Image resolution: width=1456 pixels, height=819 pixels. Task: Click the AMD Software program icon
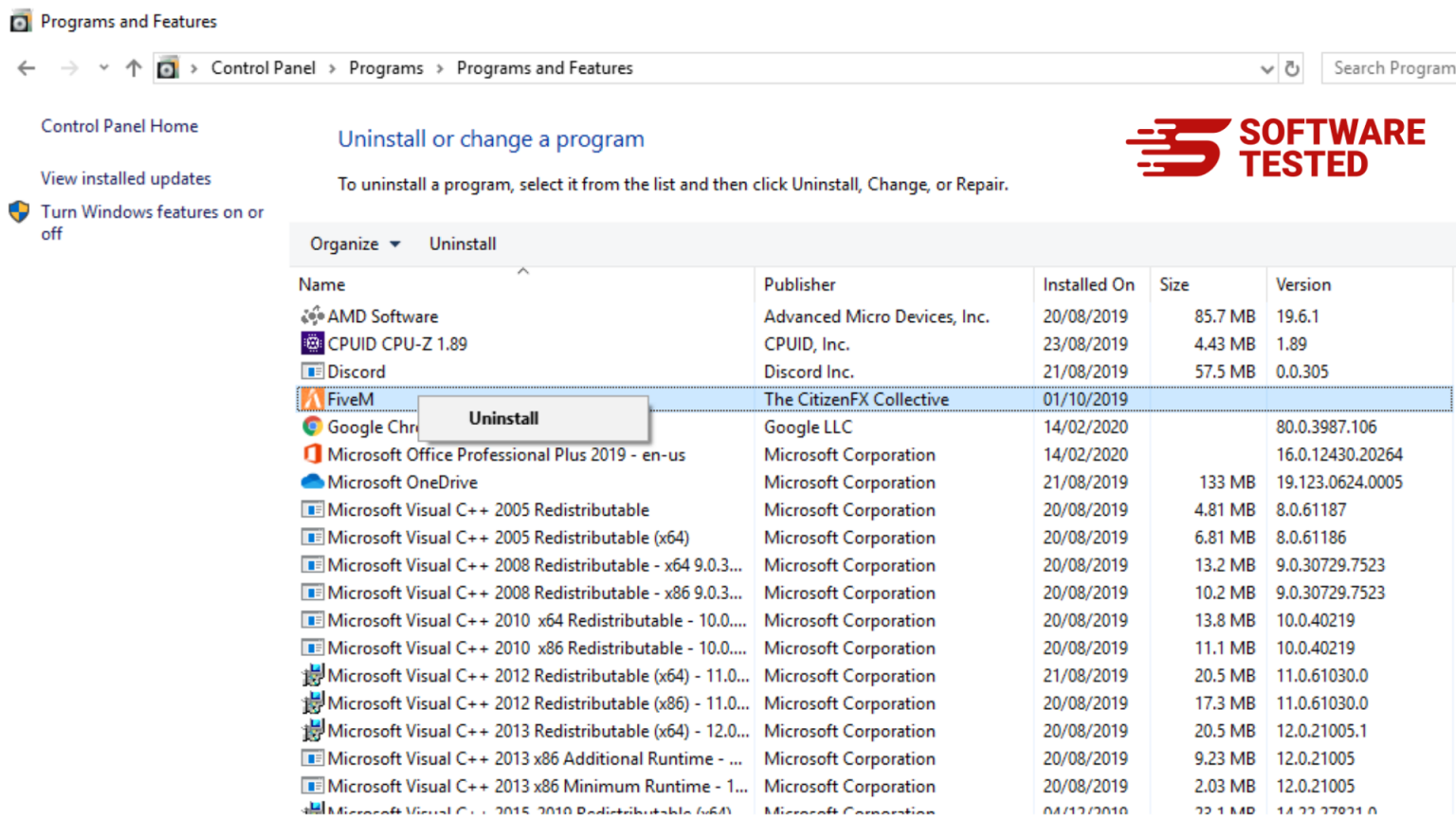click(312, 316)
